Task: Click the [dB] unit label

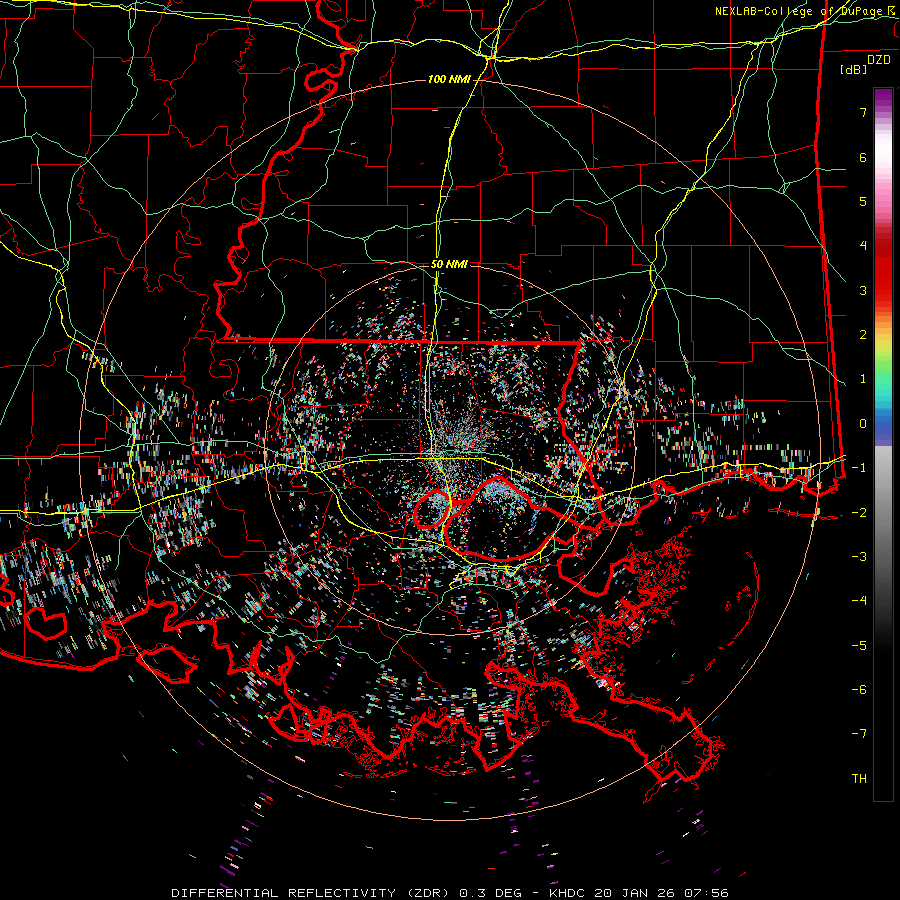Action: click(x=854, y=69)
